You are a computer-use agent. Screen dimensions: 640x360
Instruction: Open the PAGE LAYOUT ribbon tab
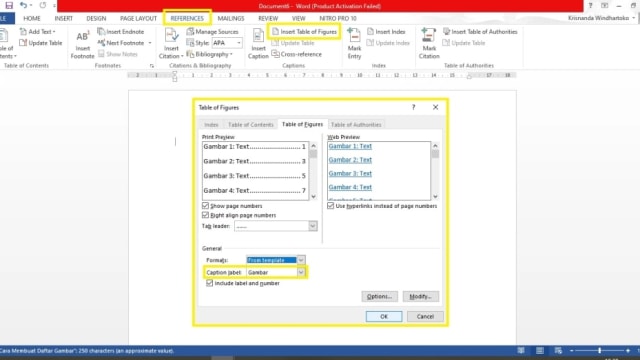(138, 18)
